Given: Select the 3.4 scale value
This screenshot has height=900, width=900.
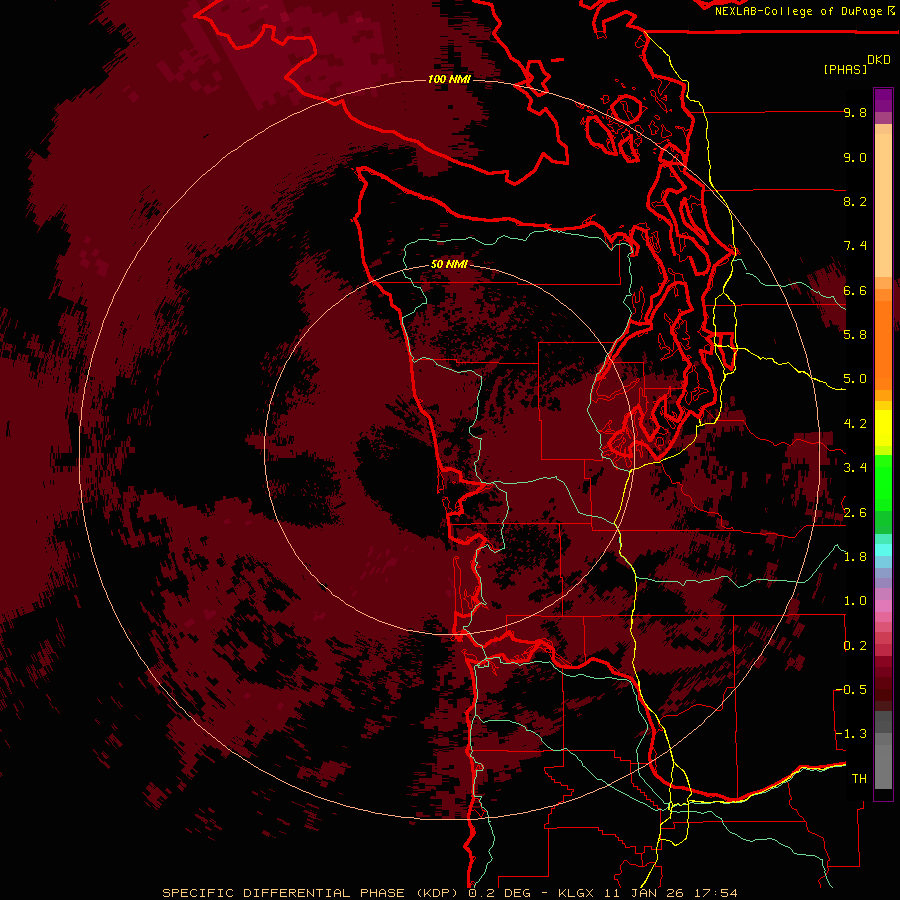Looking at the screenshot, I should [x=855, y=468].
